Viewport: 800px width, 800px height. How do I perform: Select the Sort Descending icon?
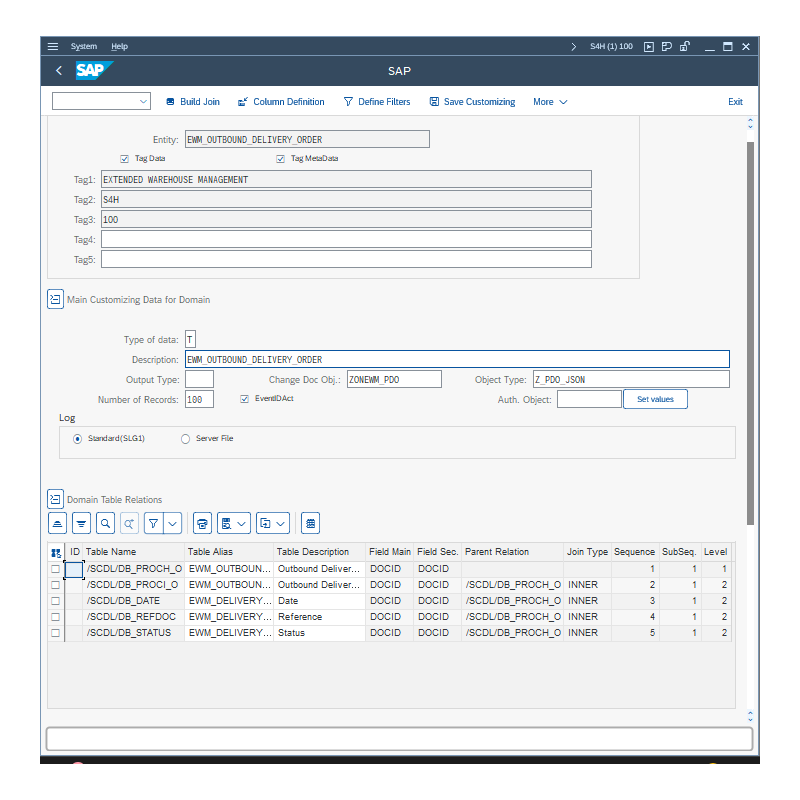click(x=81, y=522)
